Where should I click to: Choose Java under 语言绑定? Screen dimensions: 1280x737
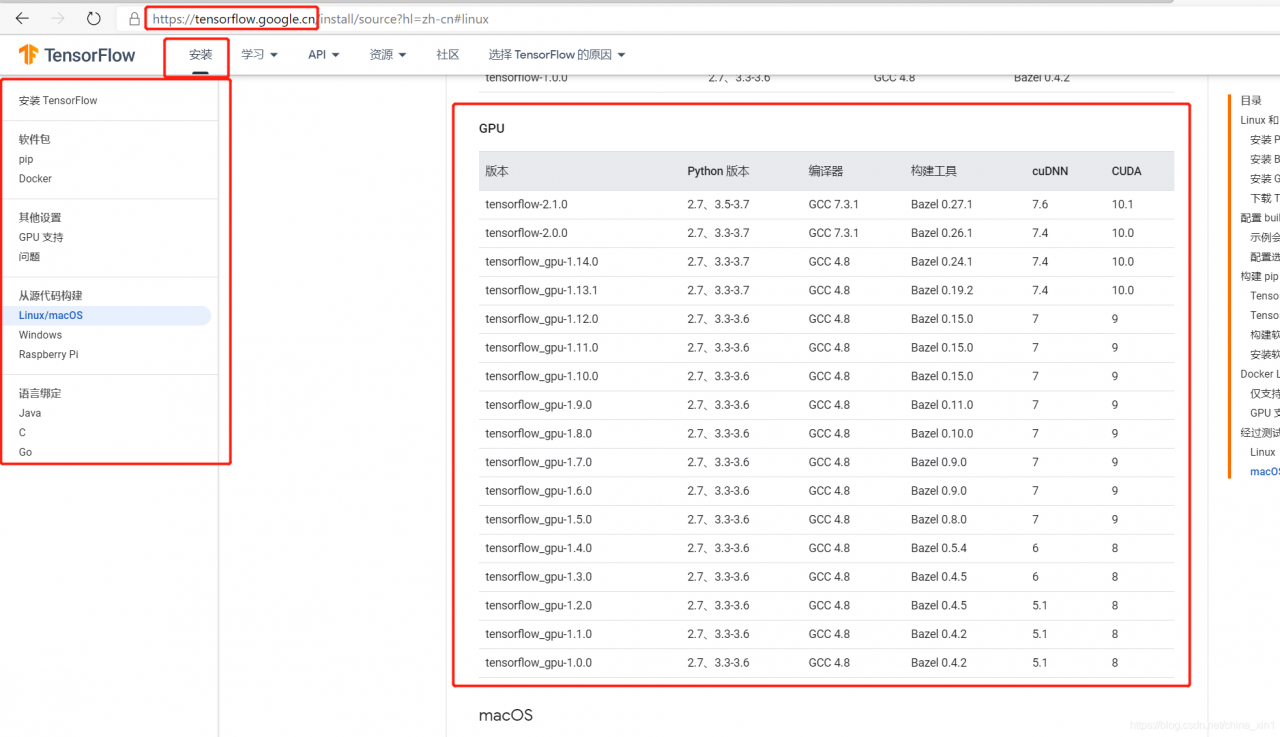30,413
